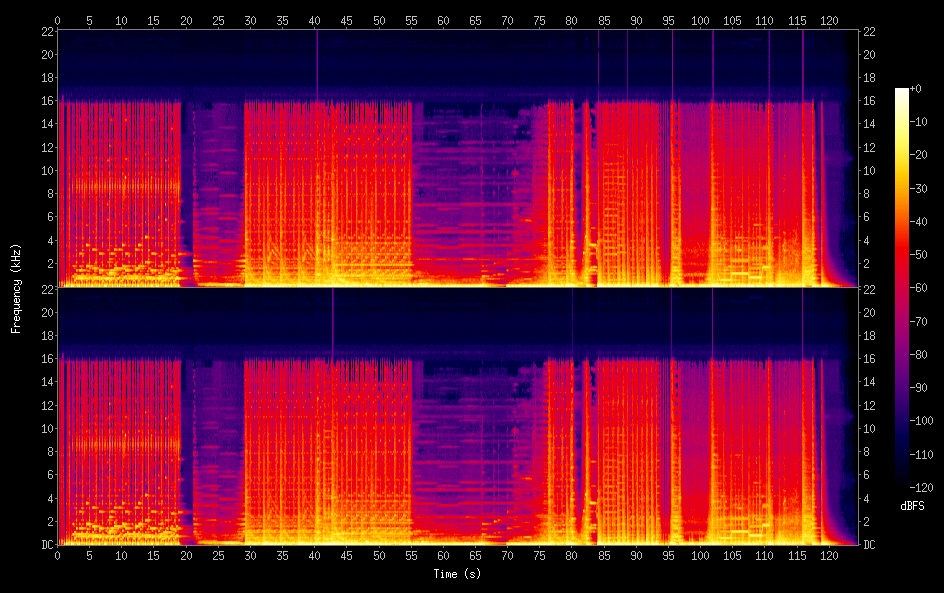The image size is (944, 593).
Task: Click the 4 kHz tick on lower-right frequency axis
Action: [867, 498]
